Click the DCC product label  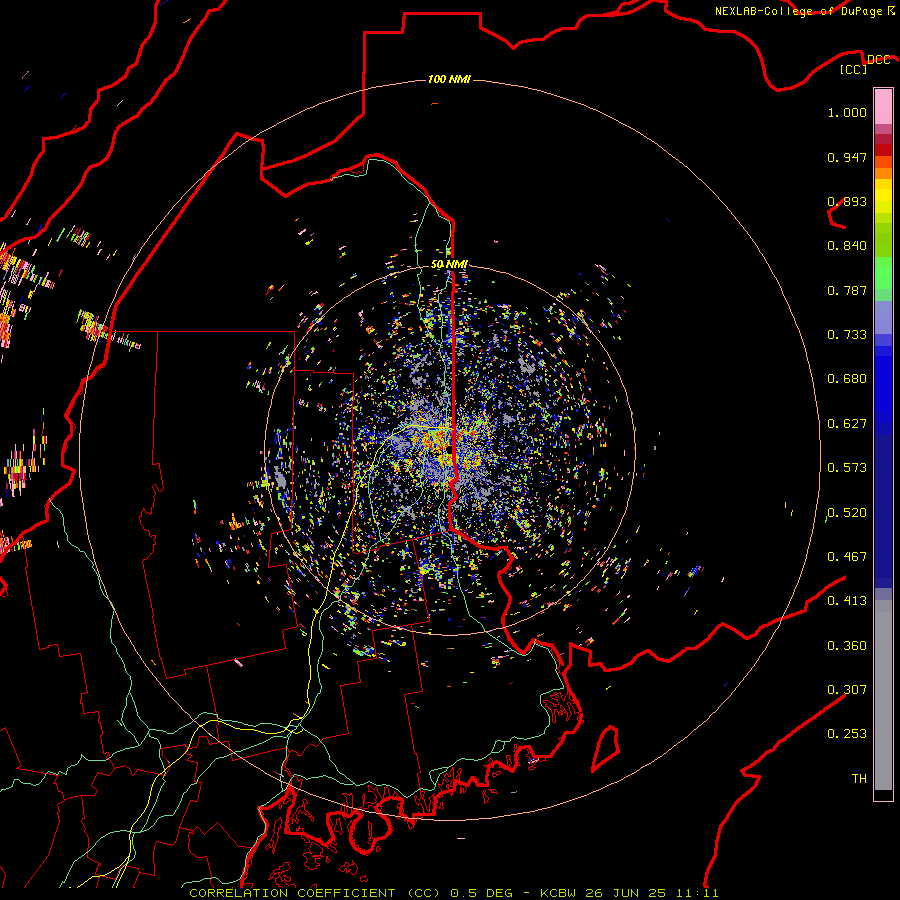pos(878,60)
